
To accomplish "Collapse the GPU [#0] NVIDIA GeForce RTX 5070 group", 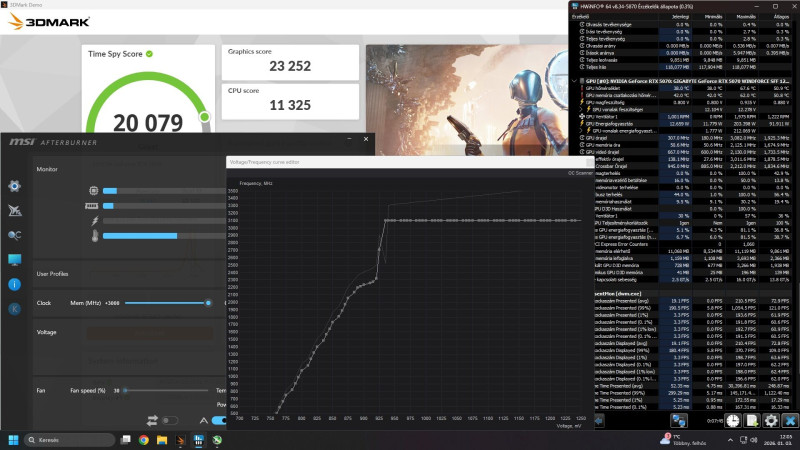I will pos(574,81).
